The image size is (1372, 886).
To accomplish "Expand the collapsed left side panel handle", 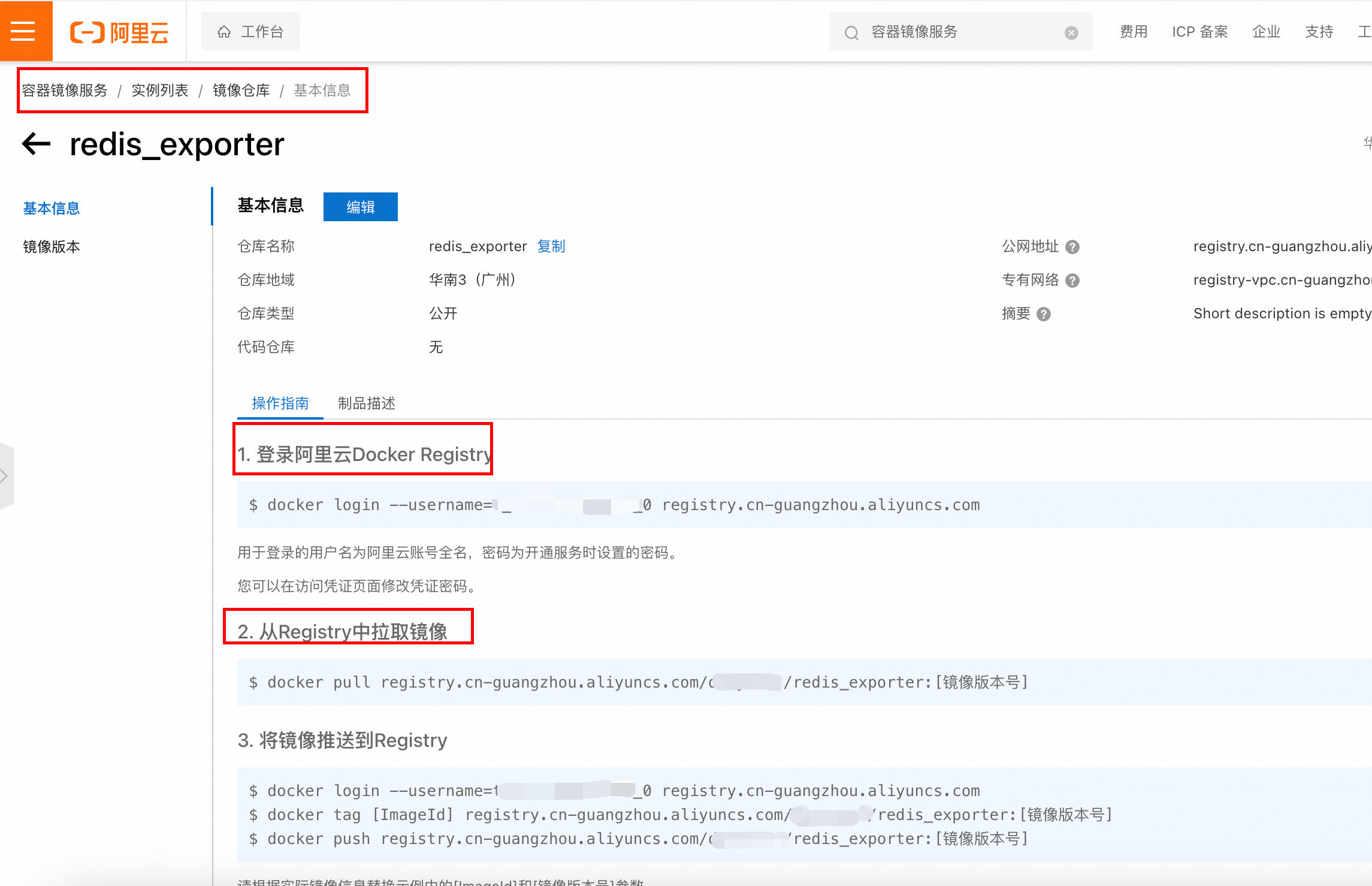I will pos(6,476).
